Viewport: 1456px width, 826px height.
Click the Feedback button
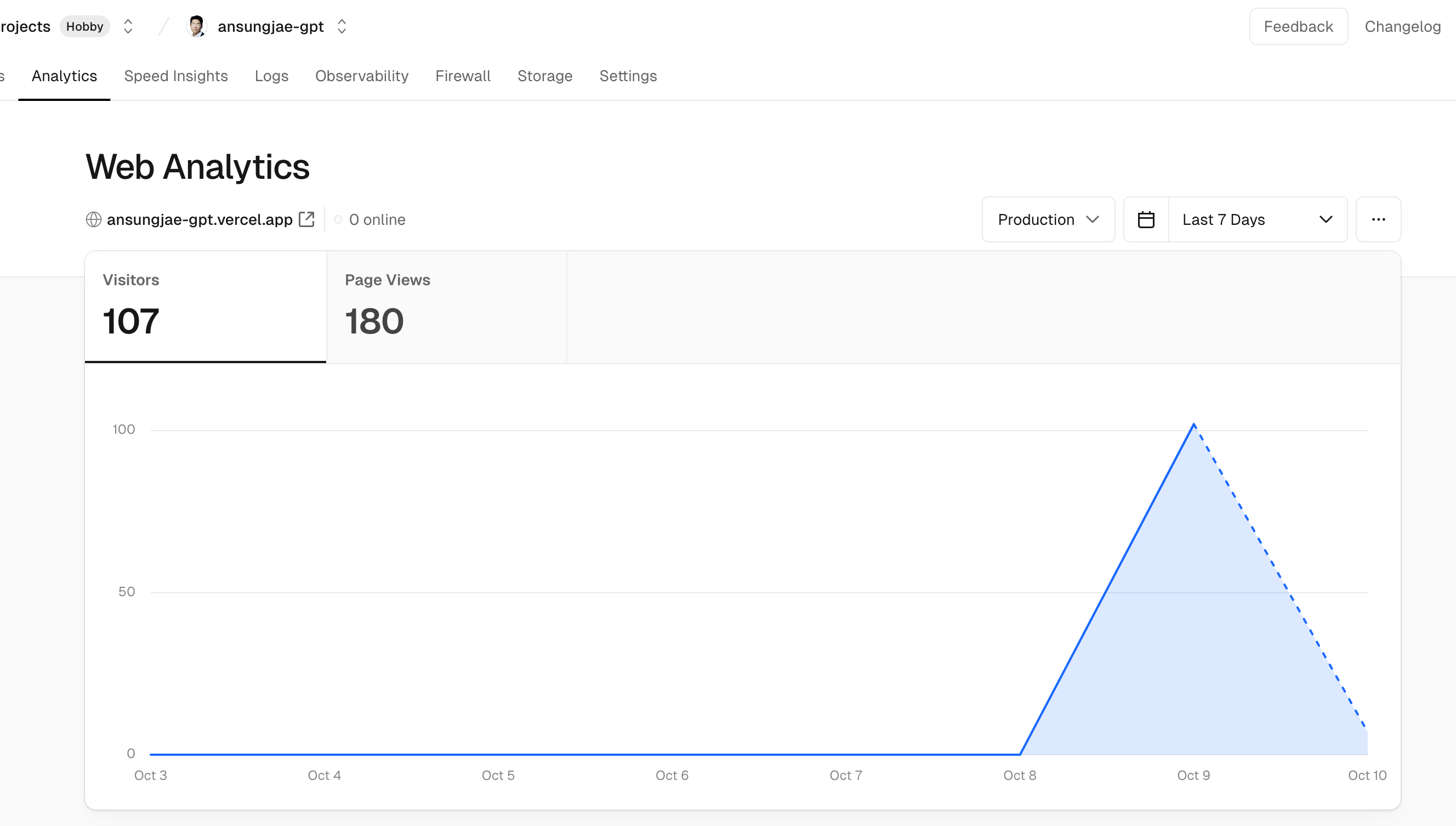1298,26
